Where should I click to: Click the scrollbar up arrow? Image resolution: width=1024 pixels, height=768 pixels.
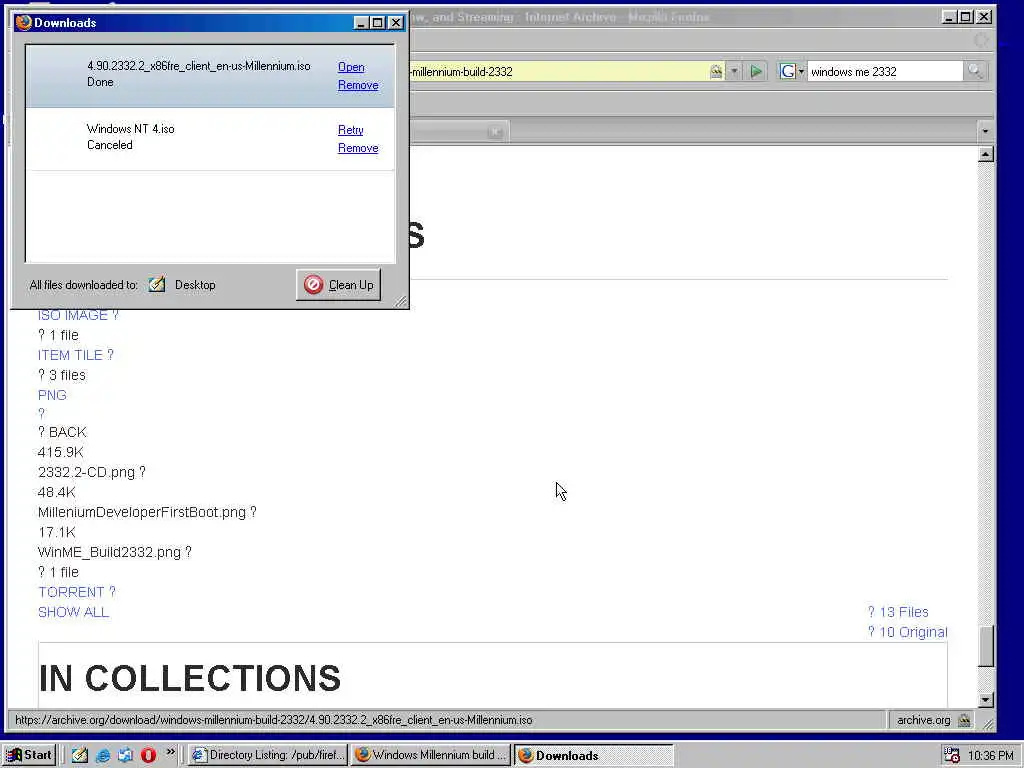tap(986, 154)
